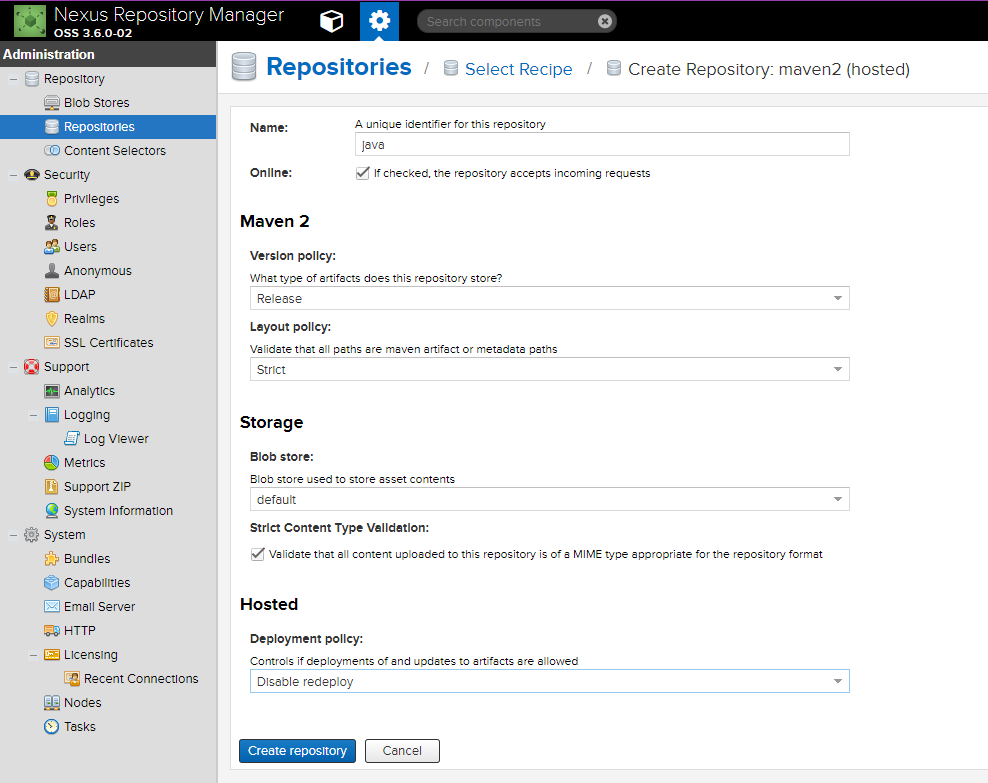Click the System gear icon in sidebar

32,535
